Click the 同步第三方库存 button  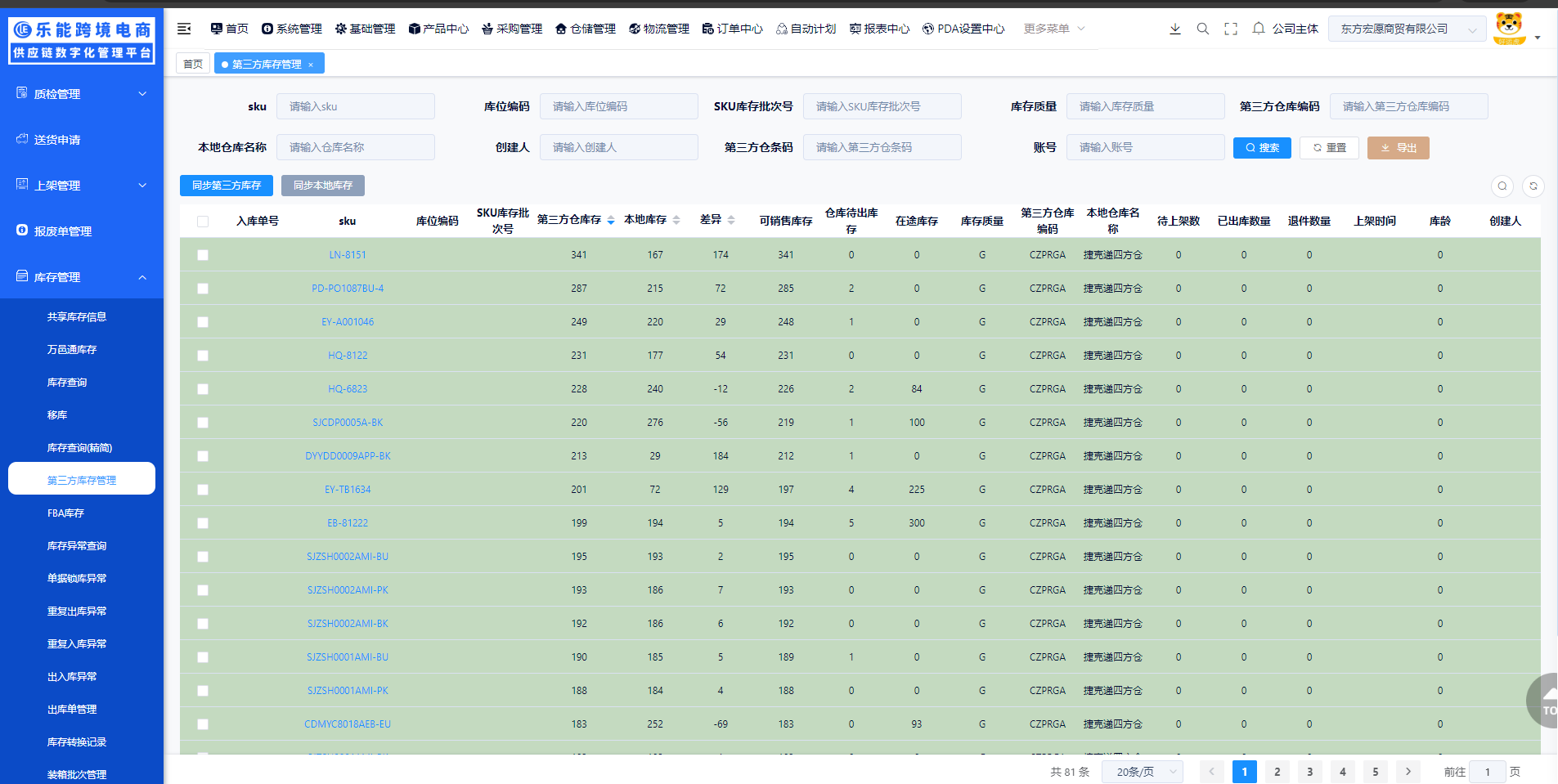pyautogui.click(x=227, y=186)
